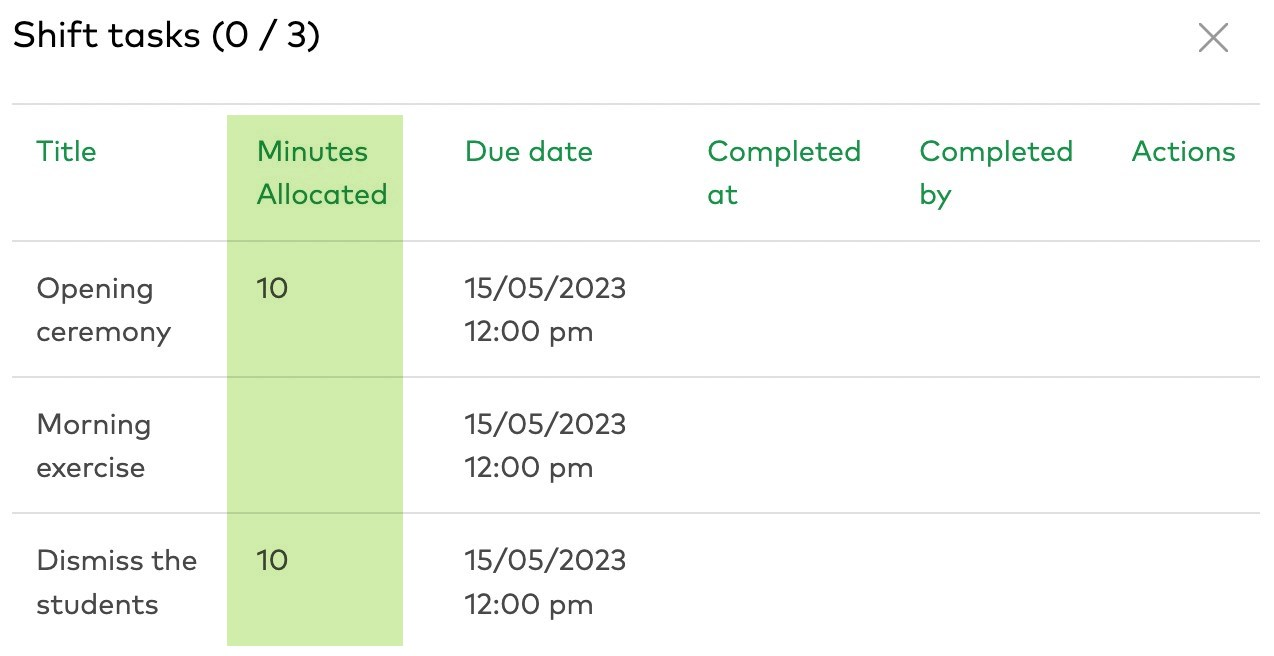Click the empty minutes cell for Morning exercise

tap(315, 446)
